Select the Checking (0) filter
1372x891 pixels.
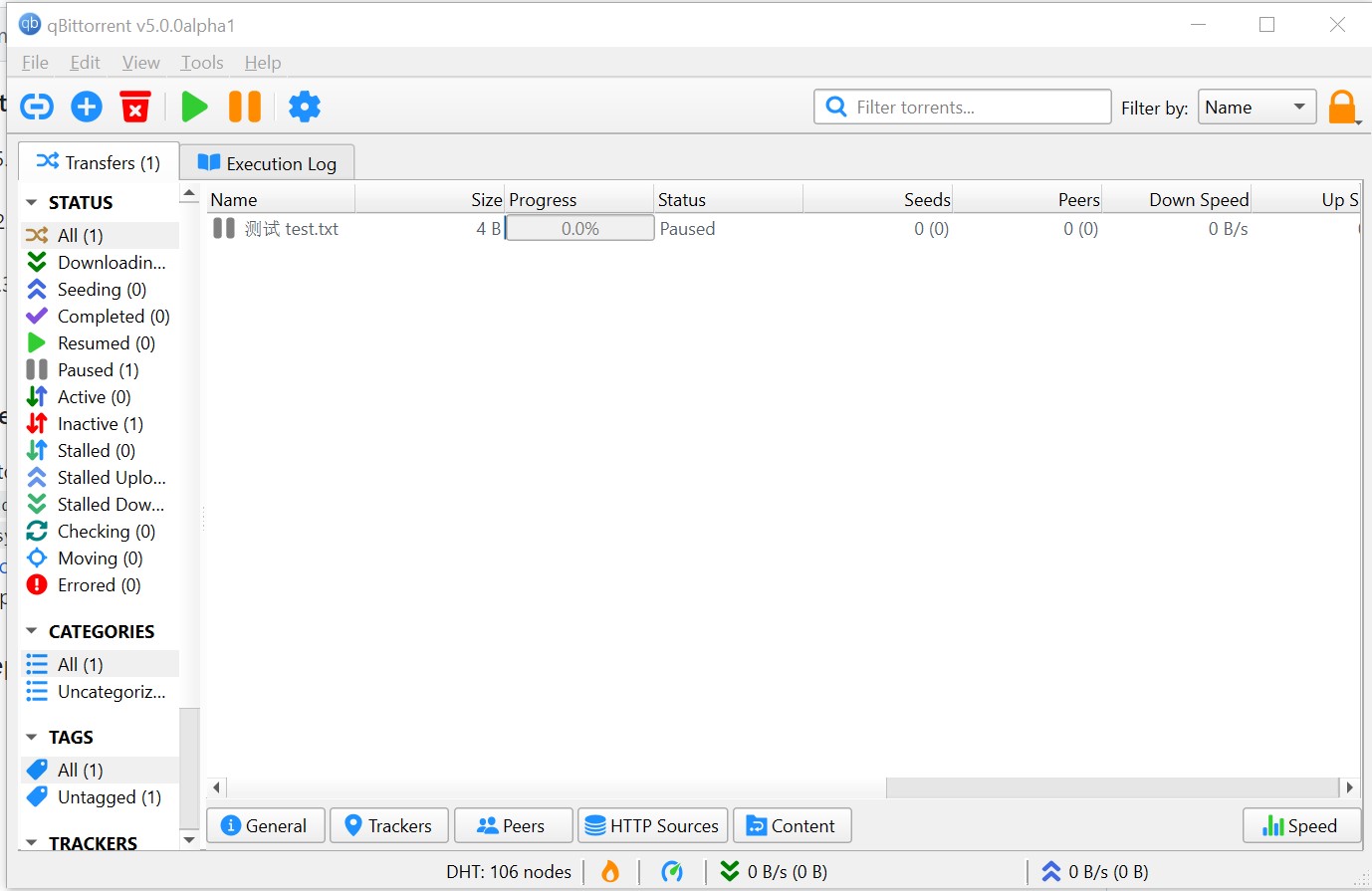pos(100,532)
